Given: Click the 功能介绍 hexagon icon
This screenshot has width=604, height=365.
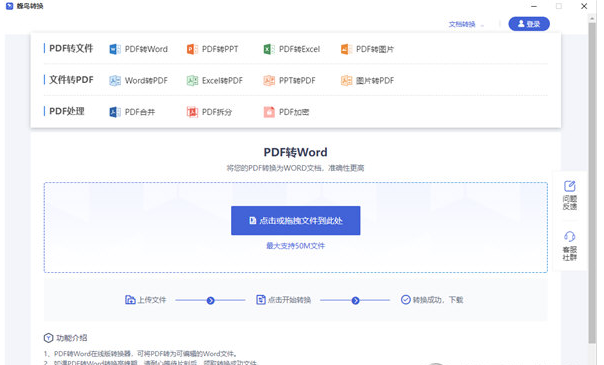Looking at the screenshot, I should point(48,338).
